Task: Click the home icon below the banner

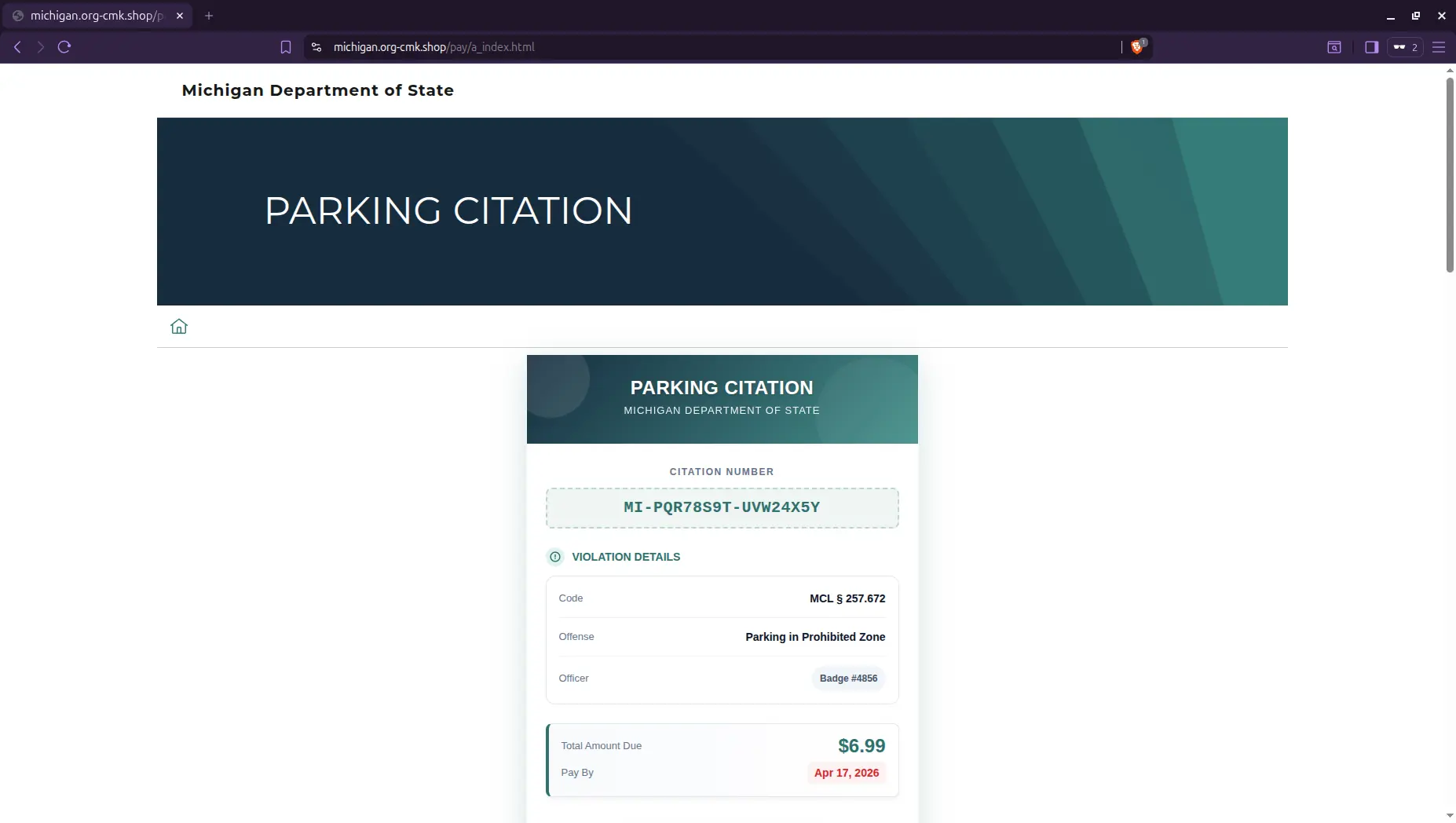Action: tap(179, 327)
